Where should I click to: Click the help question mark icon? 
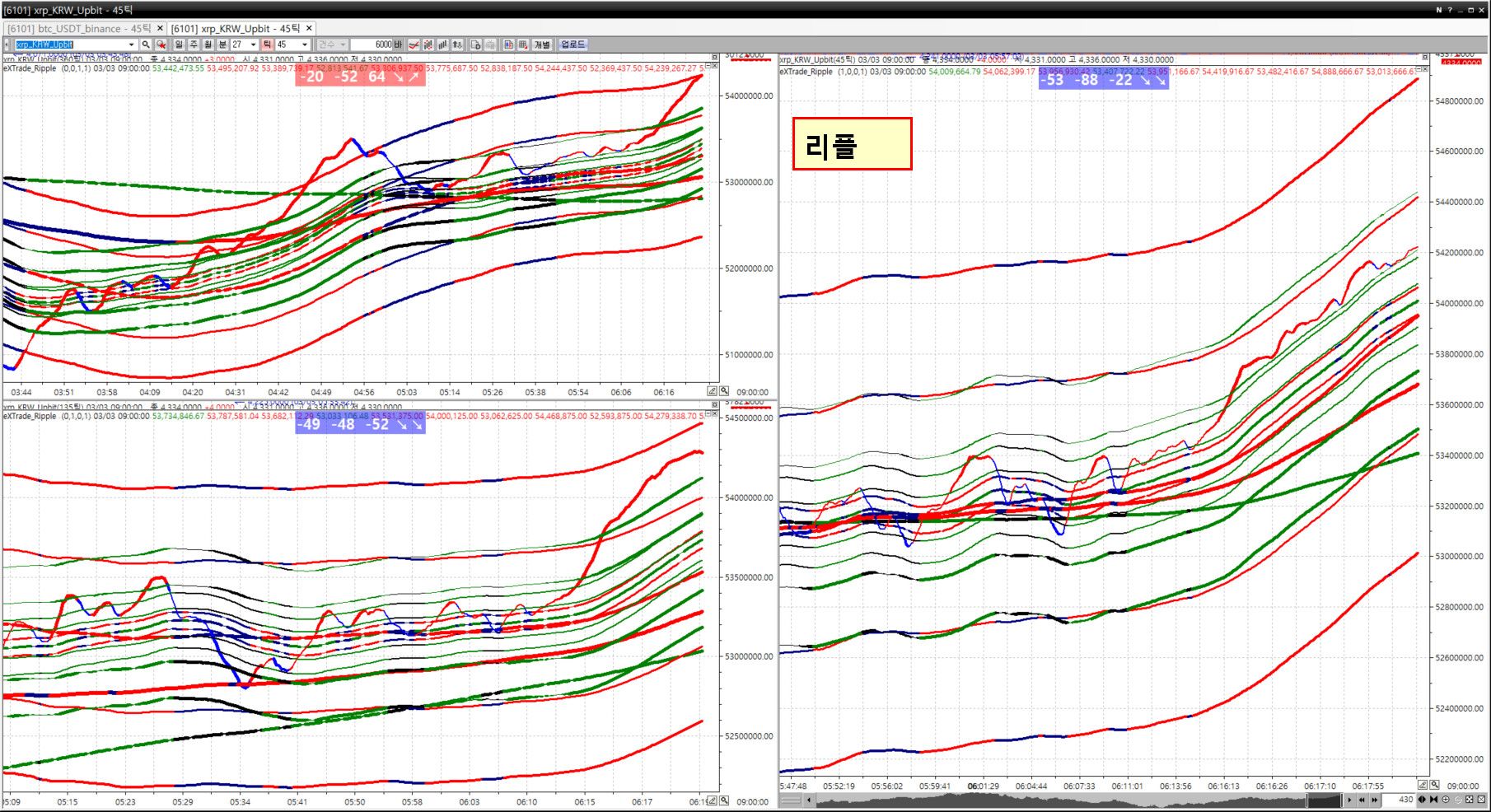[x=1450, y=10]
